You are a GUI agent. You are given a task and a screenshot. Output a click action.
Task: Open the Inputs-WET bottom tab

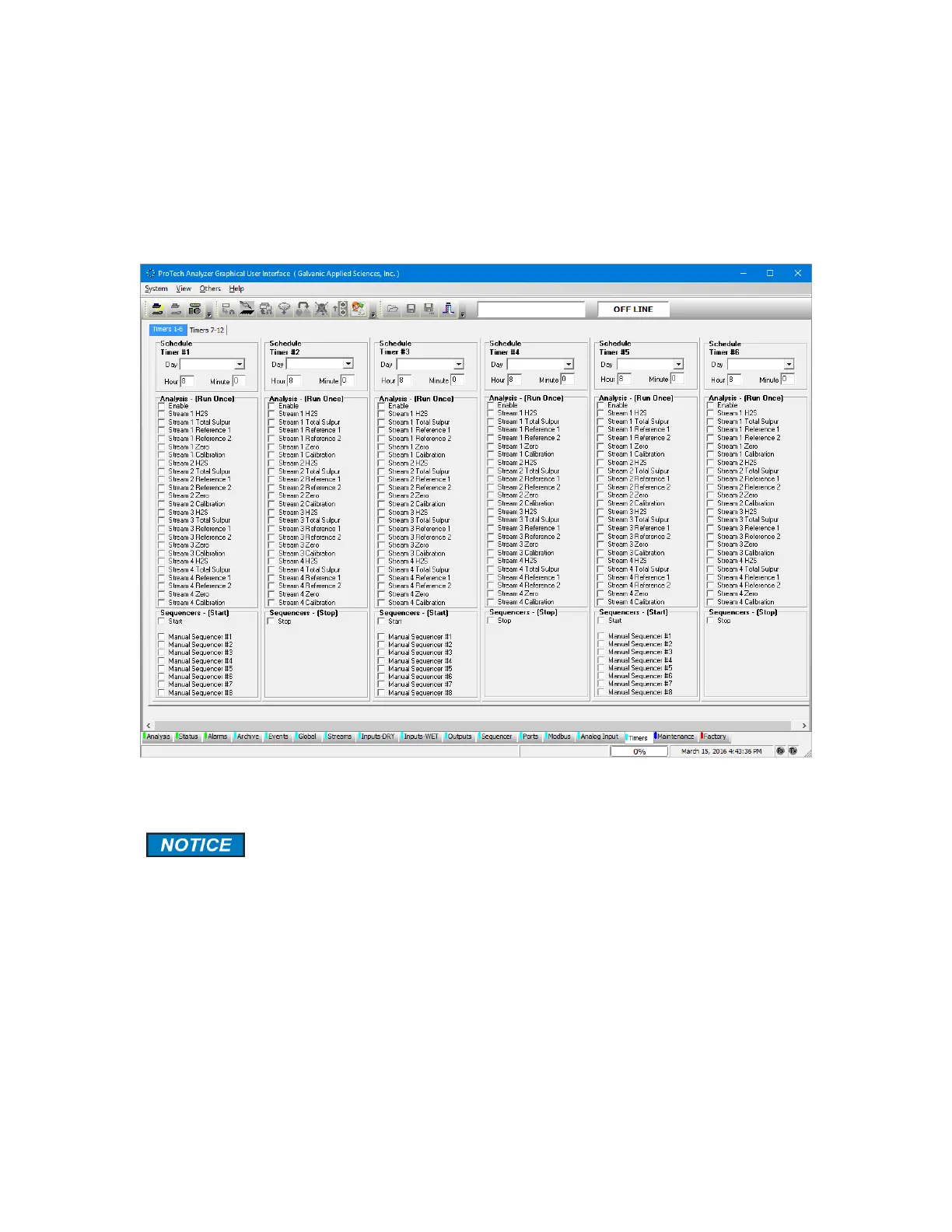pos(421,737)
